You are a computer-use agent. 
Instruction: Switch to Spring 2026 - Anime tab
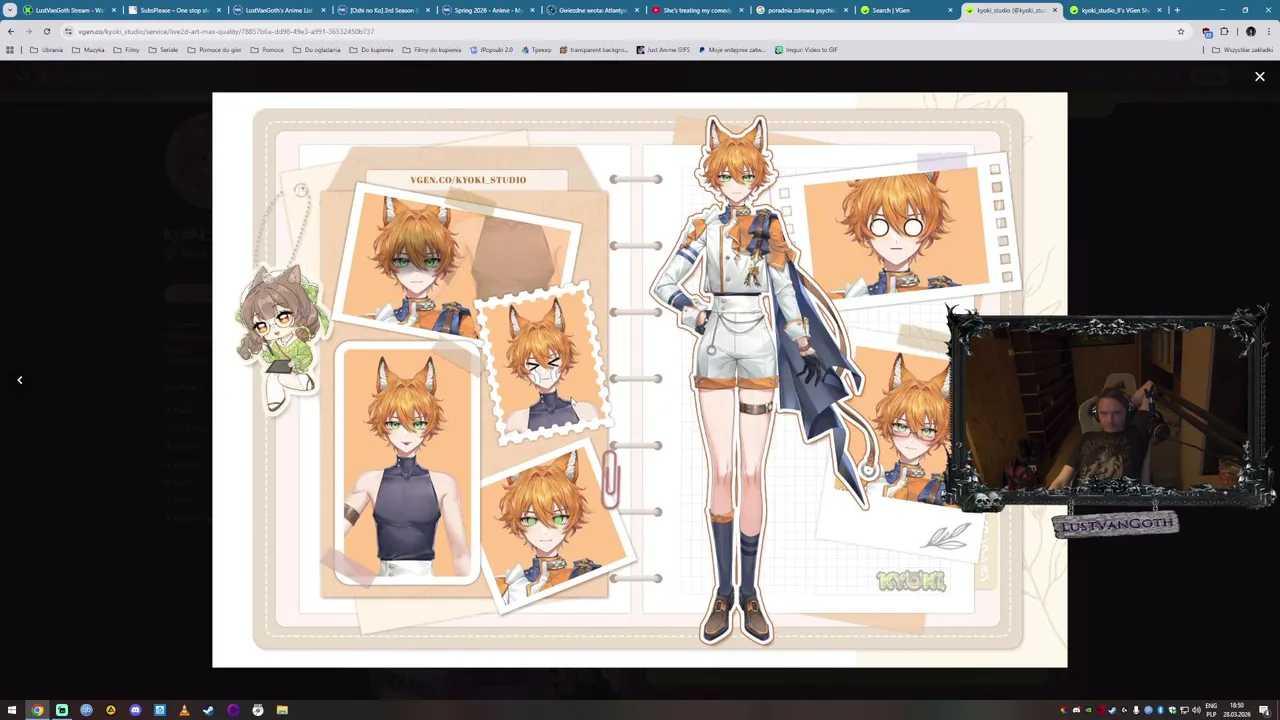pyautogui.click(x=488, y=10)
